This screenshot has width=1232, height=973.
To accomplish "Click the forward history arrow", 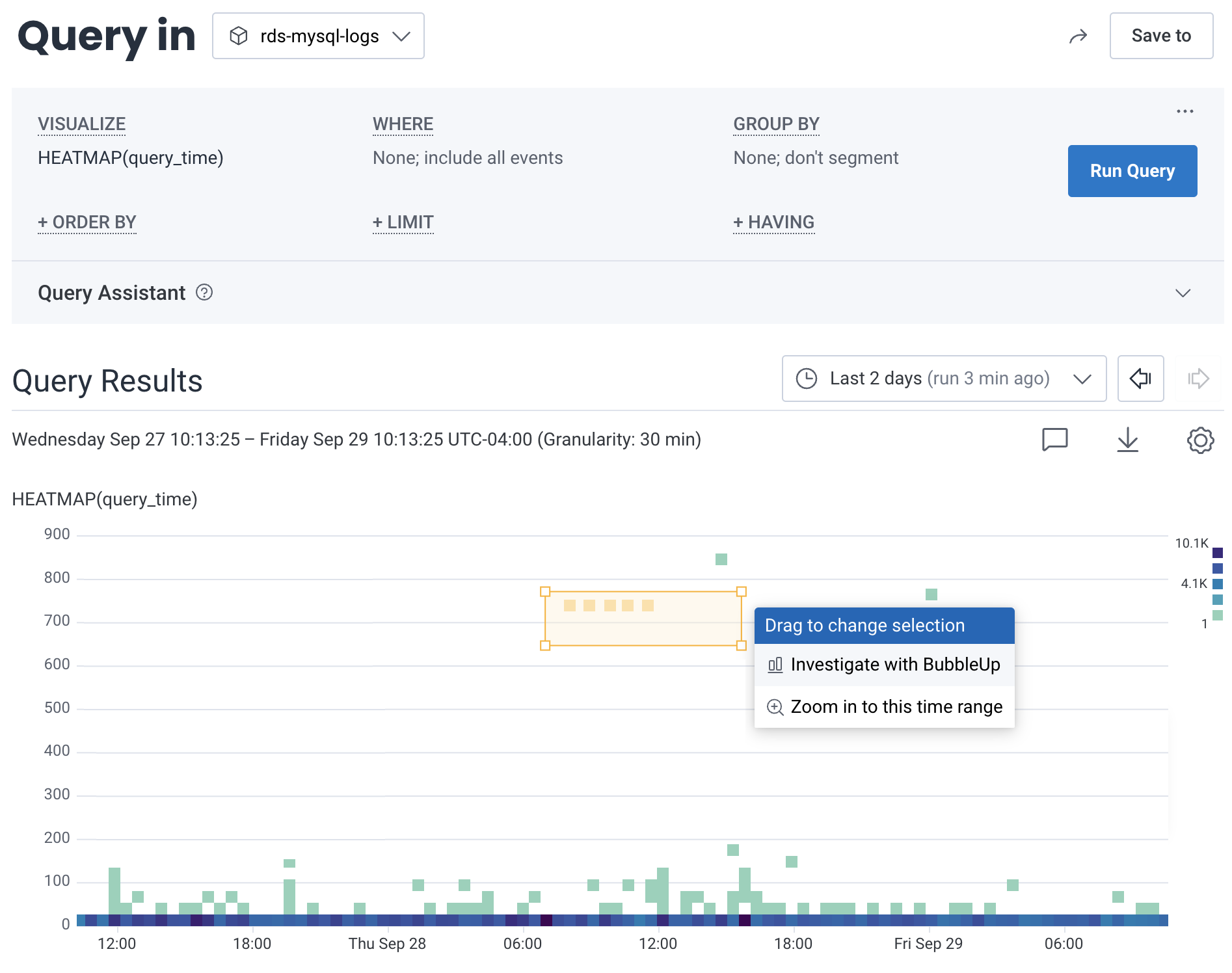I will click(1198, 379).
